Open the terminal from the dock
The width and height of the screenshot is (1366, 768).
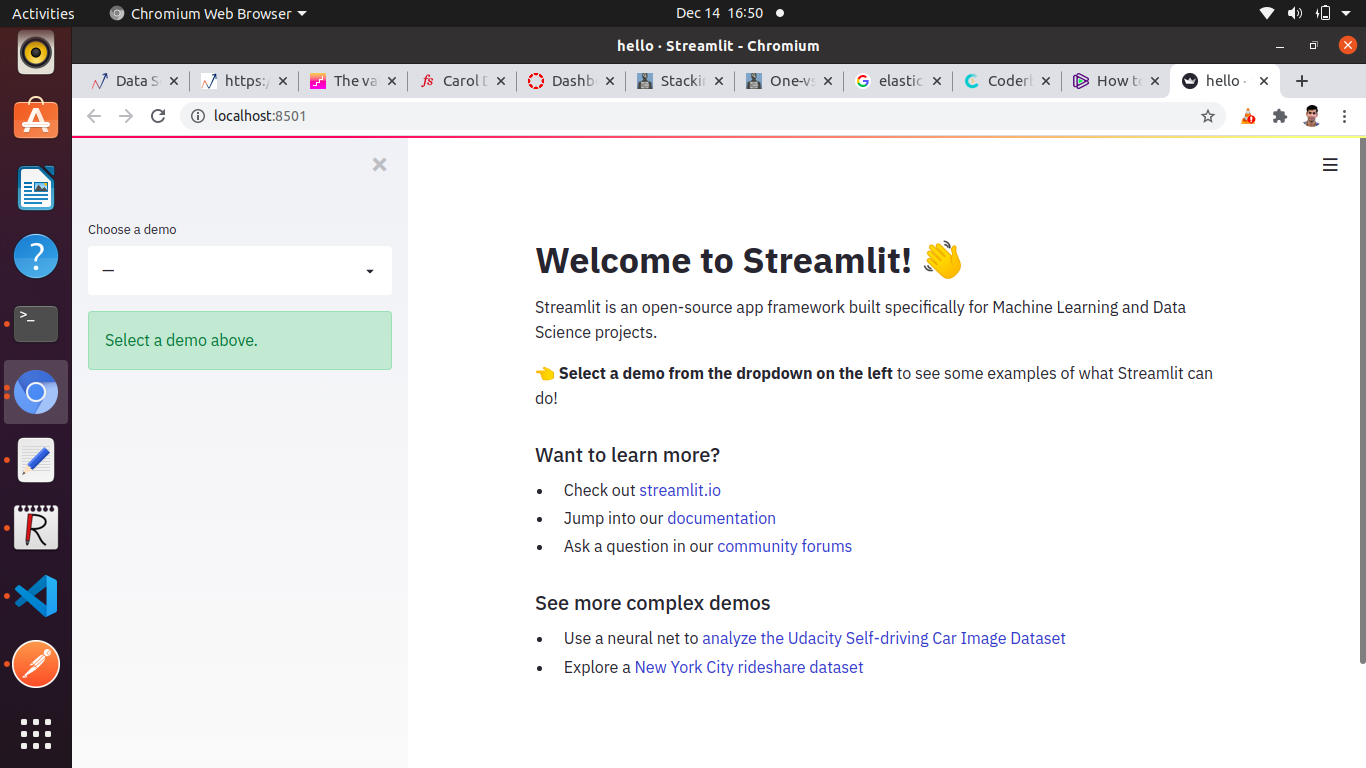[35, 323]
